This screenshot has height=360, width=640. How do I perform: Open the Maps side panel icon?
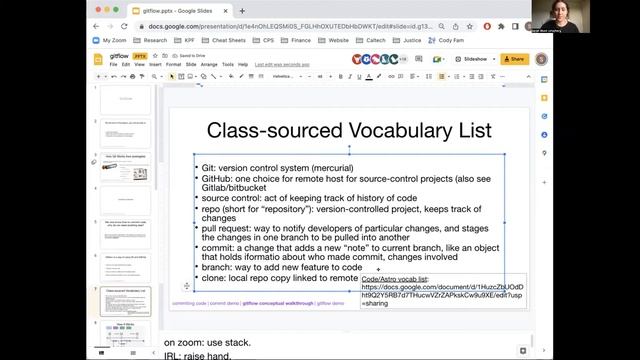pyautogui.click(x=544, y=153)
